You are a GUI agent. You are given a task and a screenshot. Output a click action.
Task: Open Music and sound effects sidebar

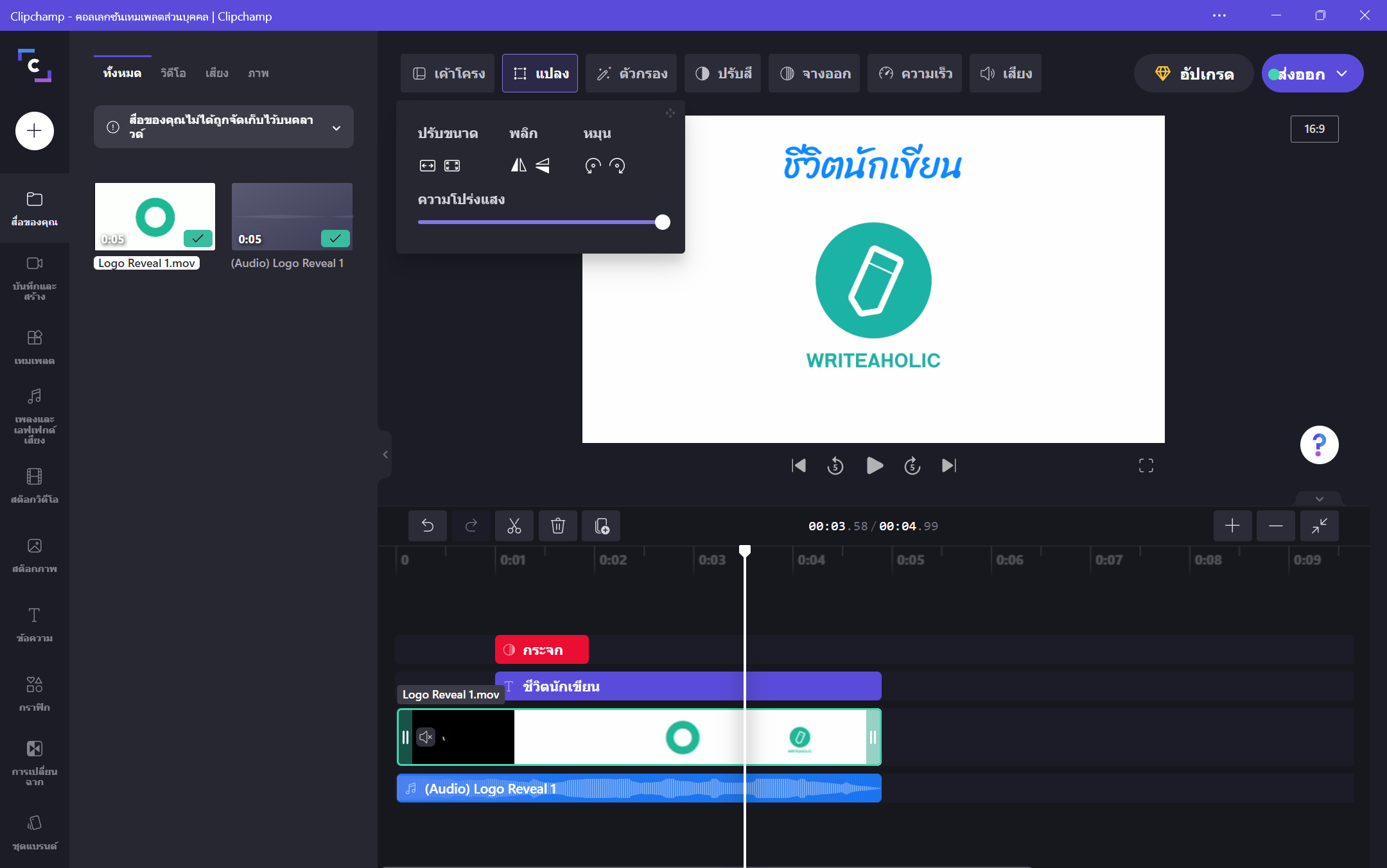[x=35, y=417]
